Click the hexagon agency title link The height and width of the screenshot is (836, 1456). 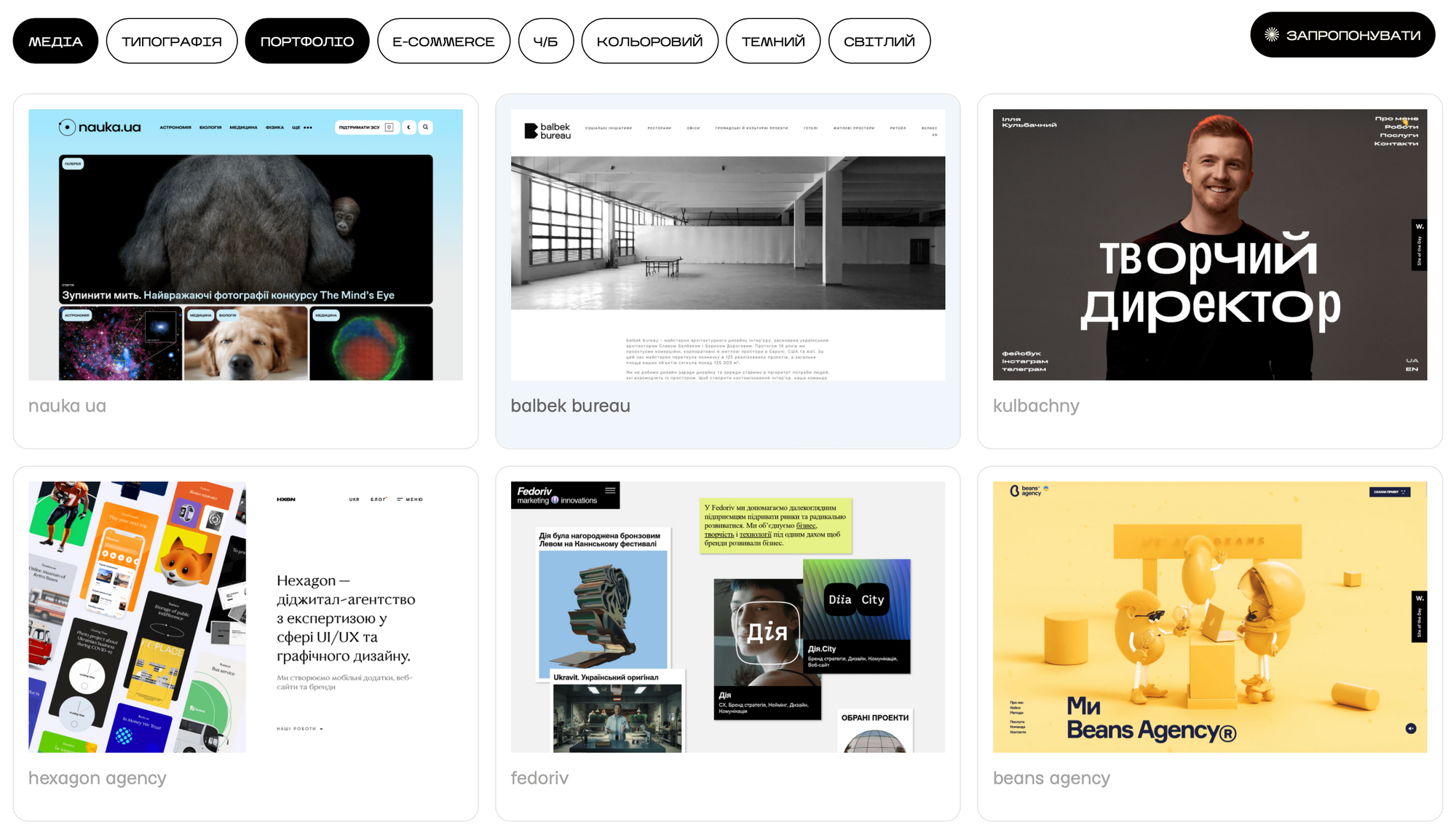tap(98, 778)
